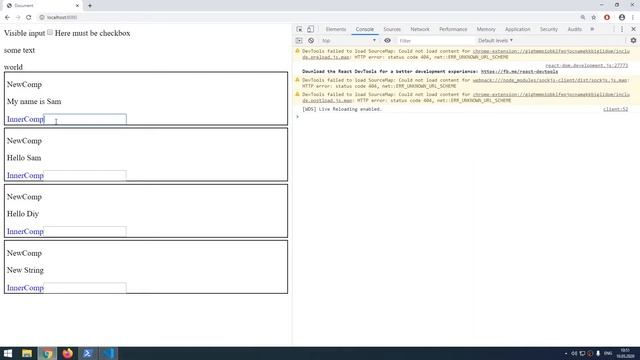Image resolution: width=640 pixels, height=360 pixels.
Task: Open the Security tab in DevTools
Action: pos(549,29)
